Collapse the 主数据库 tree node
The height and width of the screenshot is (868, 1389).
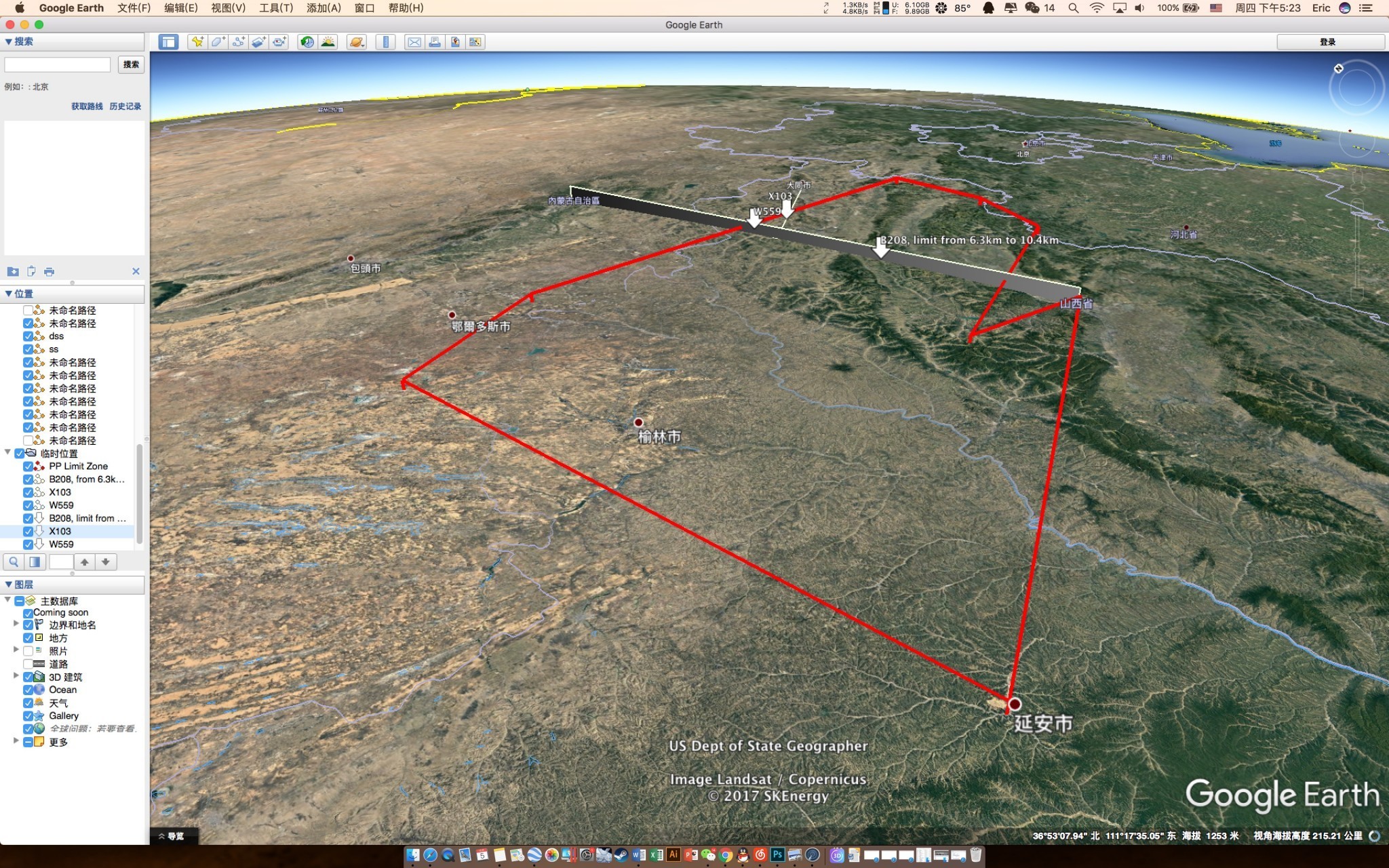[8, 600]
